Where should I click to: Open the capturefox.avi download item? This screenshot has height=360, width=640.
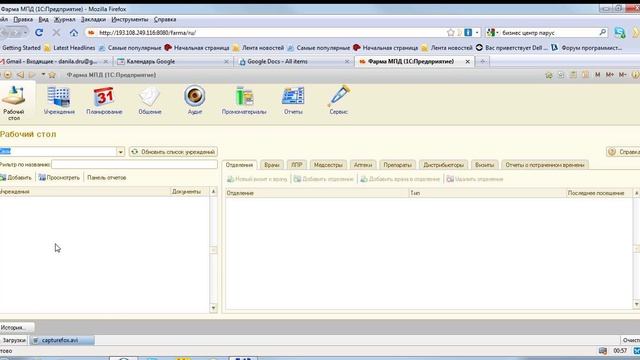[62, 340]
